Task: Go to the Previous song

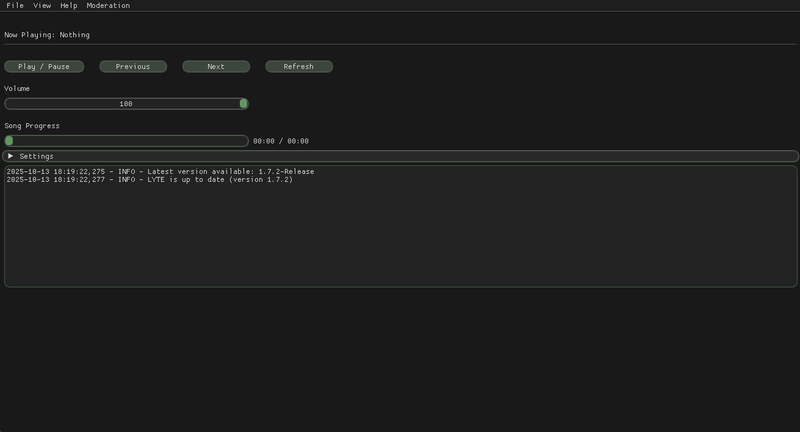Action: (133, 67)
